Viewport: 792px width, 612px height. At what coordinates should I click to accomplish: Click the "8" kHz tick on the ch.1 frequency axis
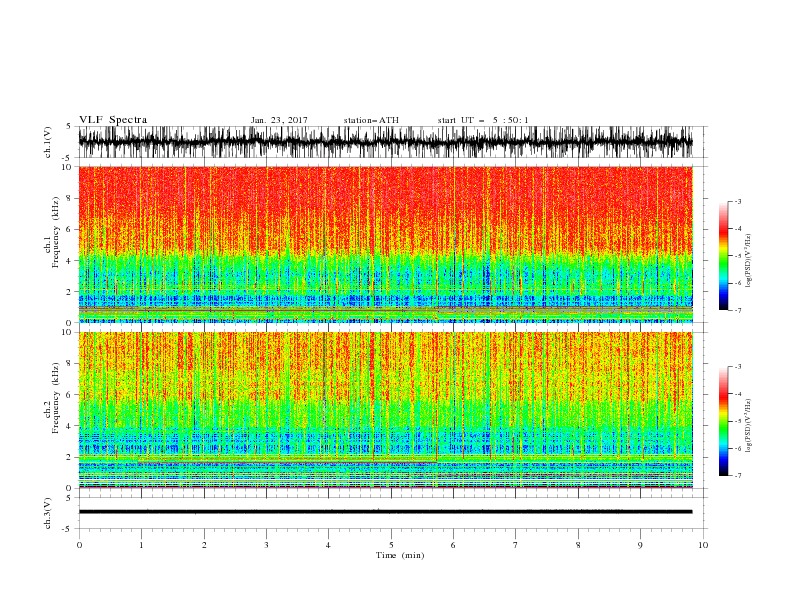pyautogui.click(x=69, y=198)
